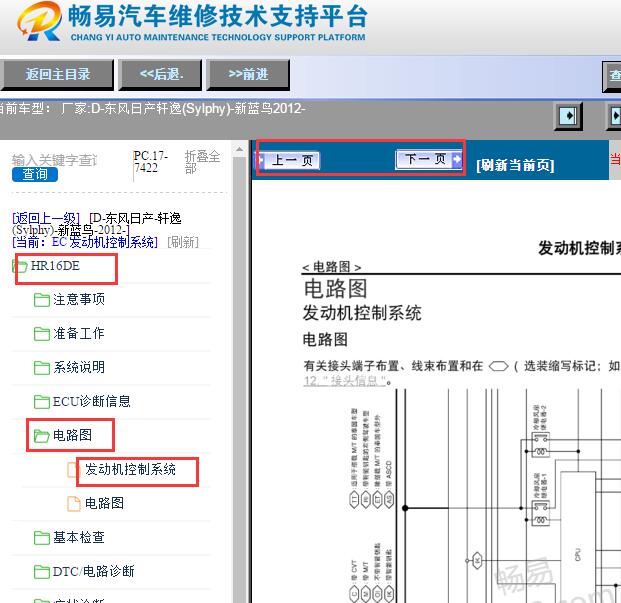This screenshot has height=603, width=621.
Task: Click 刷新当前页 to refresh page
Action: click(x=515, y=165)
